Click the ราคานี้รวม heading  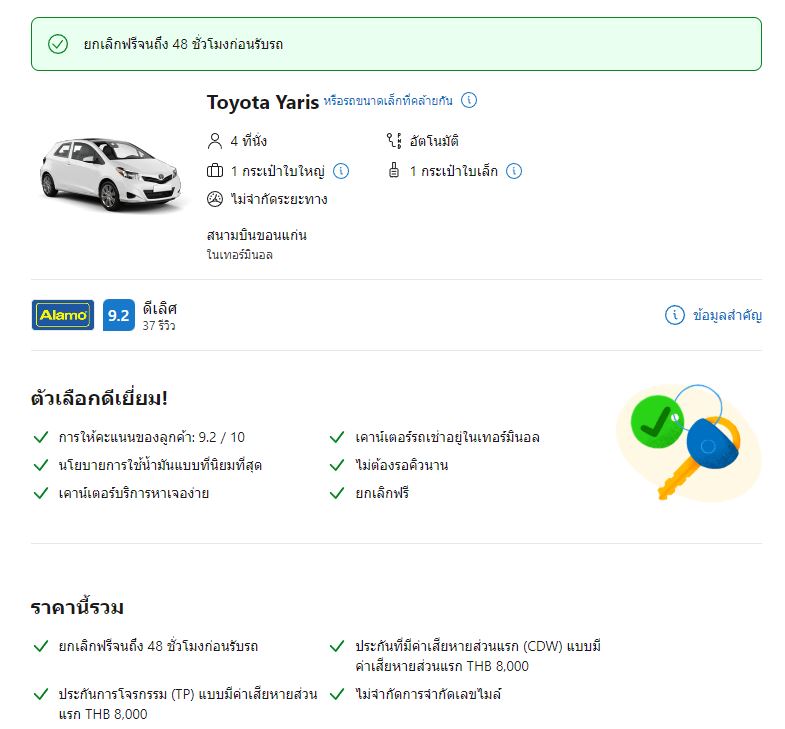coord(77,607)
